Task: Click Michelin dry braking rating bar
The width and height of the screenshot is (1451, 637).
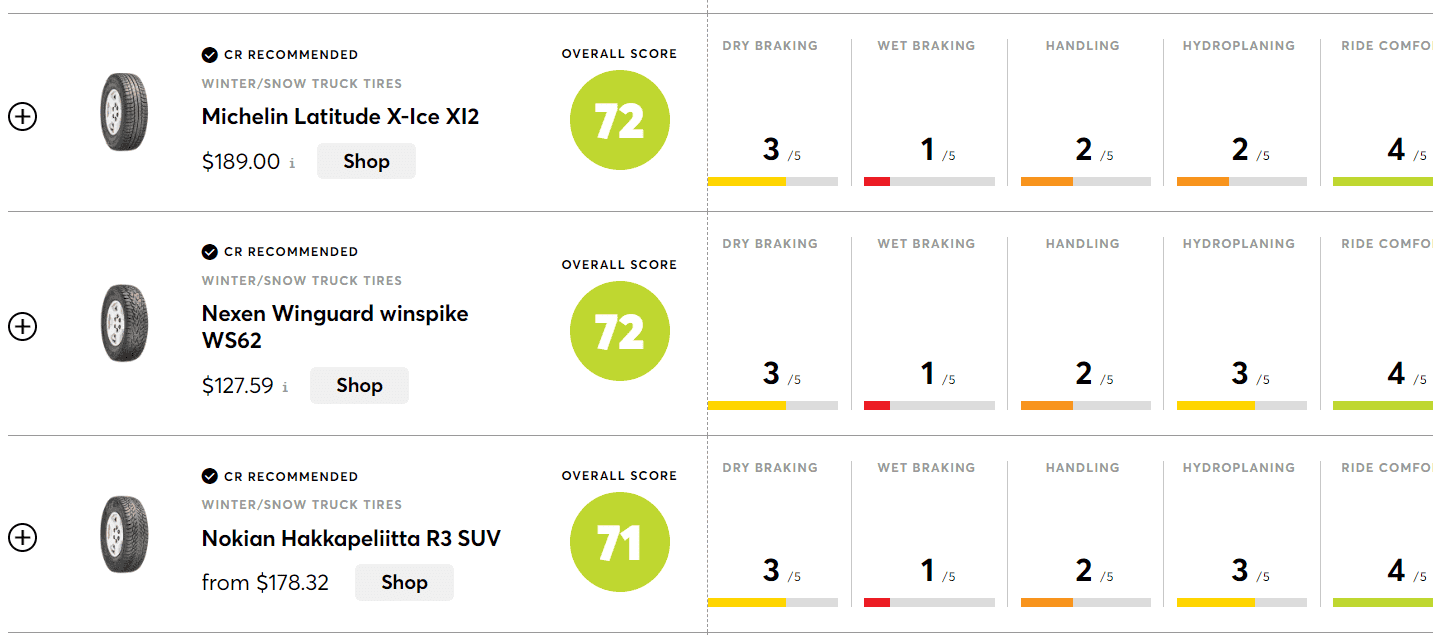Action: point(772,181)
